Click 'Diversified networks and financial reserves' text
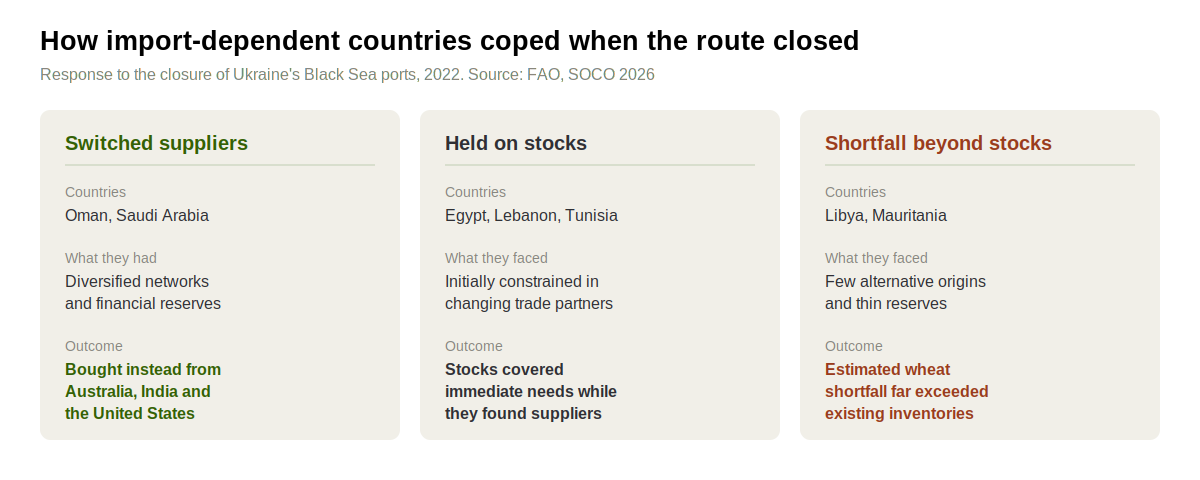1200x480 pixels. 143,293
